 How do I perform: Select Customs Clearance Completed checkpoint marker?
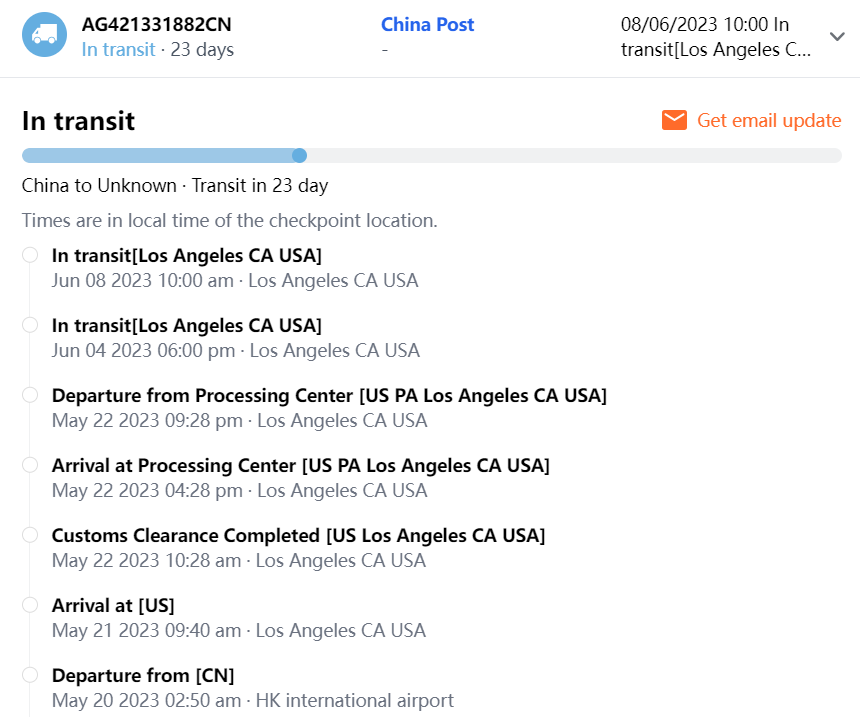point(30,535)
